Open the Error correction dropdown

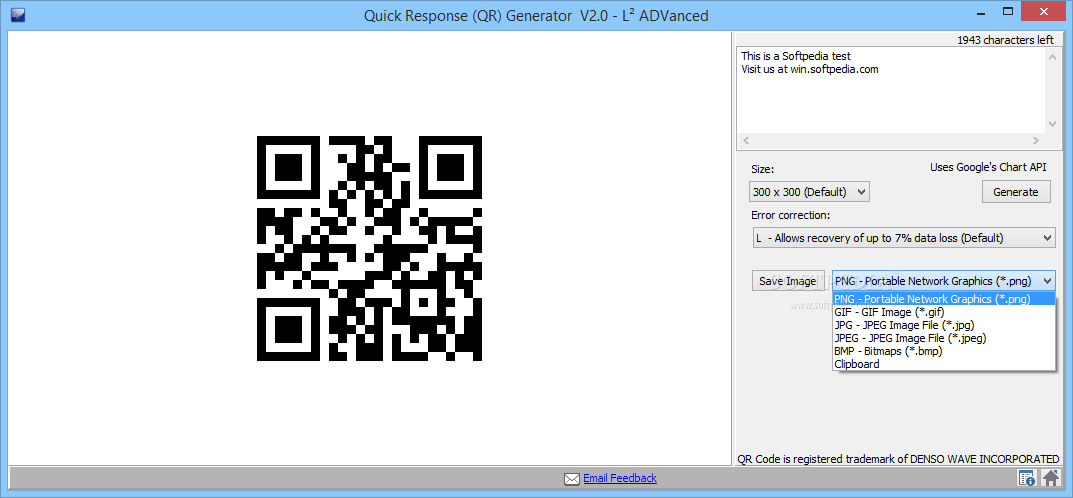tap(903, 237)
